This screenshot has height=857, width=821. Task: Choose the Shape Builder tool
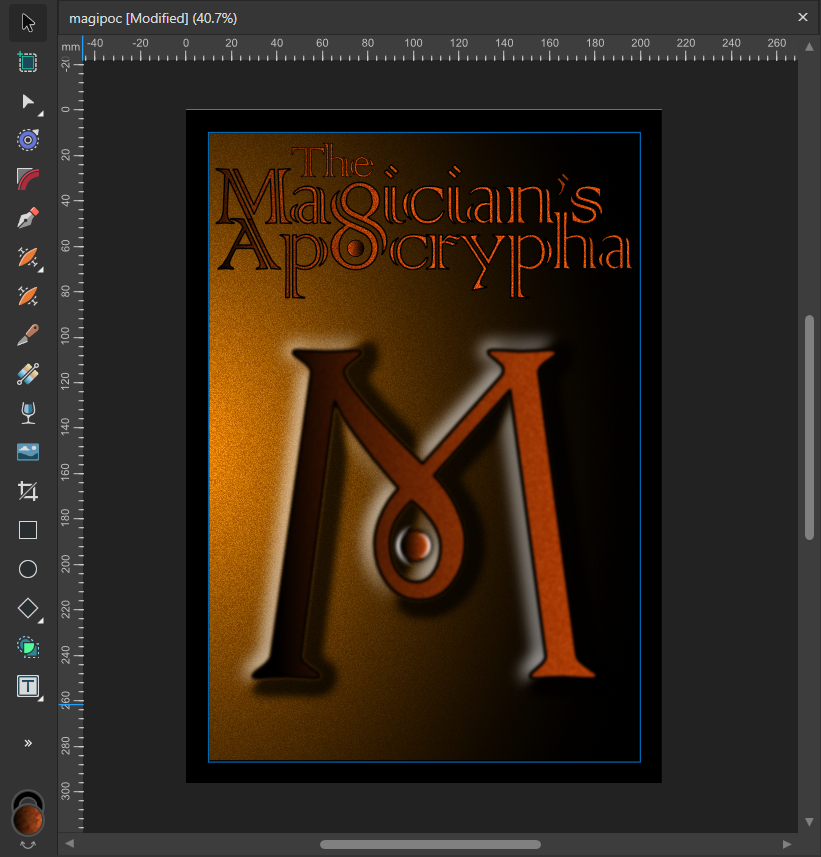tap(28, 647)
